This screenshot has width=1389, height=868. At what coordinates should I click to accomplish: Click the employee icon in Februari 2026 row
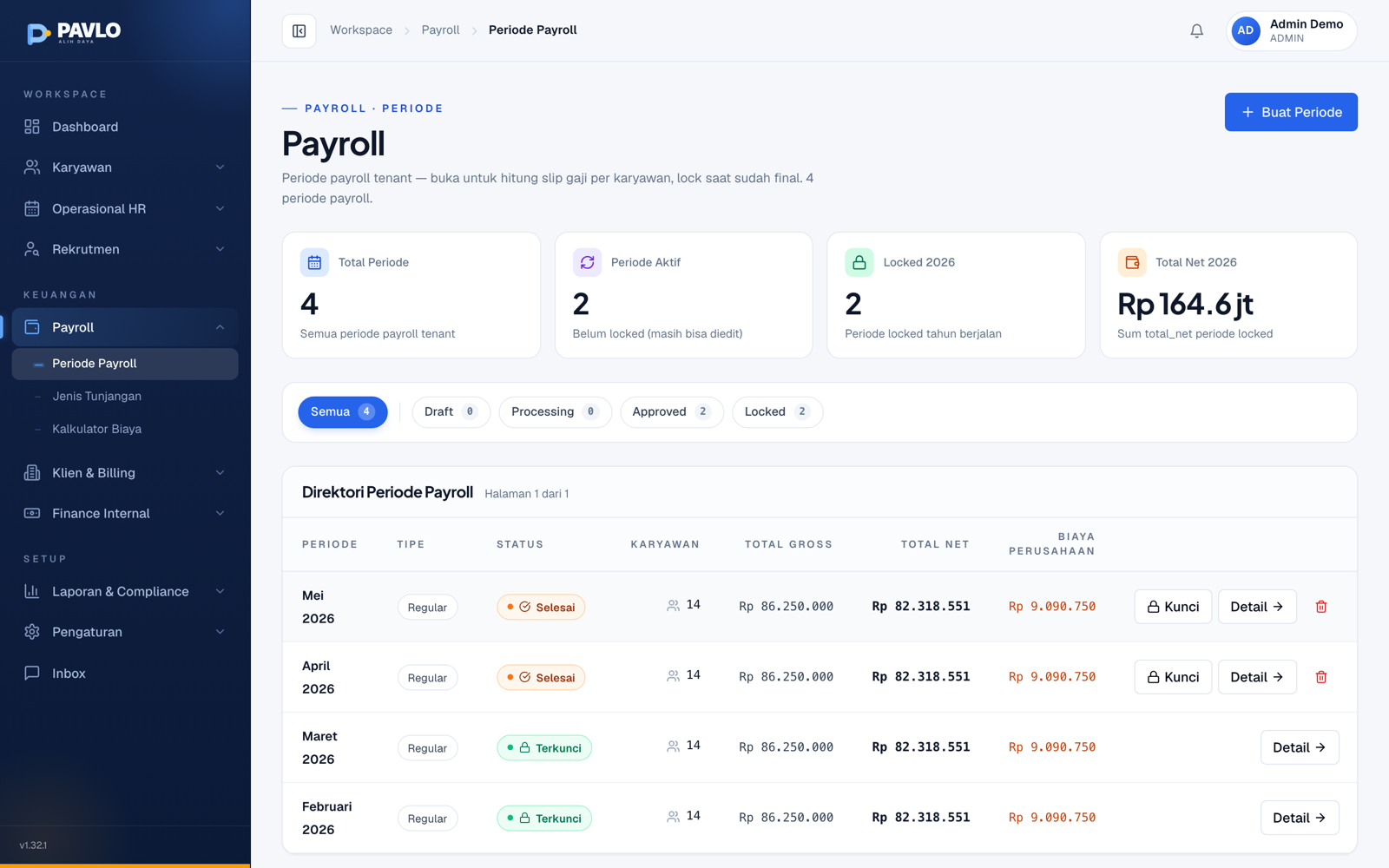[x=673, y=817]
